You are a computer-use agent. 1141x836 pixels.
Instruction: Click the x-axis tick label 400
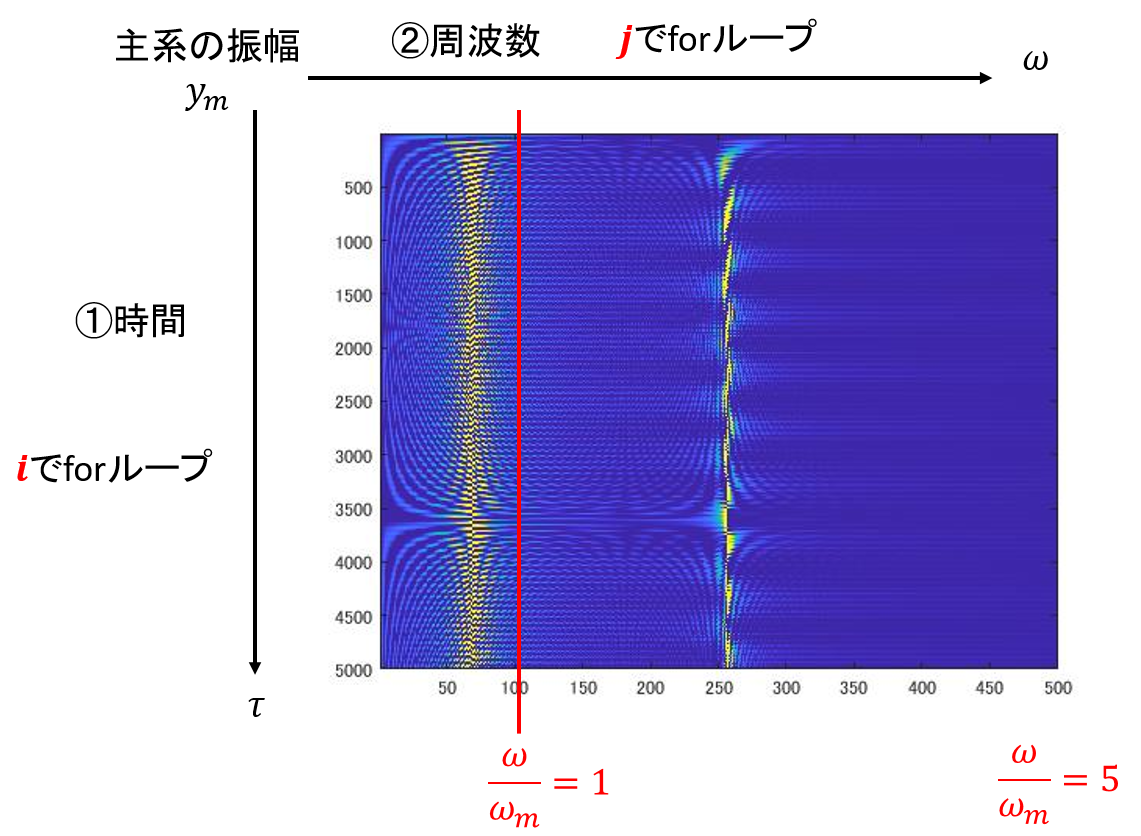click(x=922, y=688)
